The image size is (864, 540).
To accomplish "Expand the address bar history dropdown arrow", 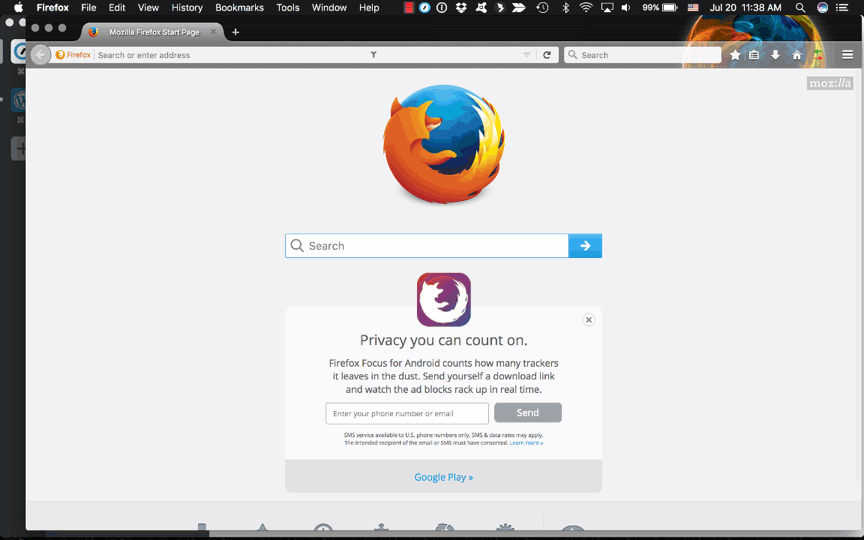I will pos(526,55).
